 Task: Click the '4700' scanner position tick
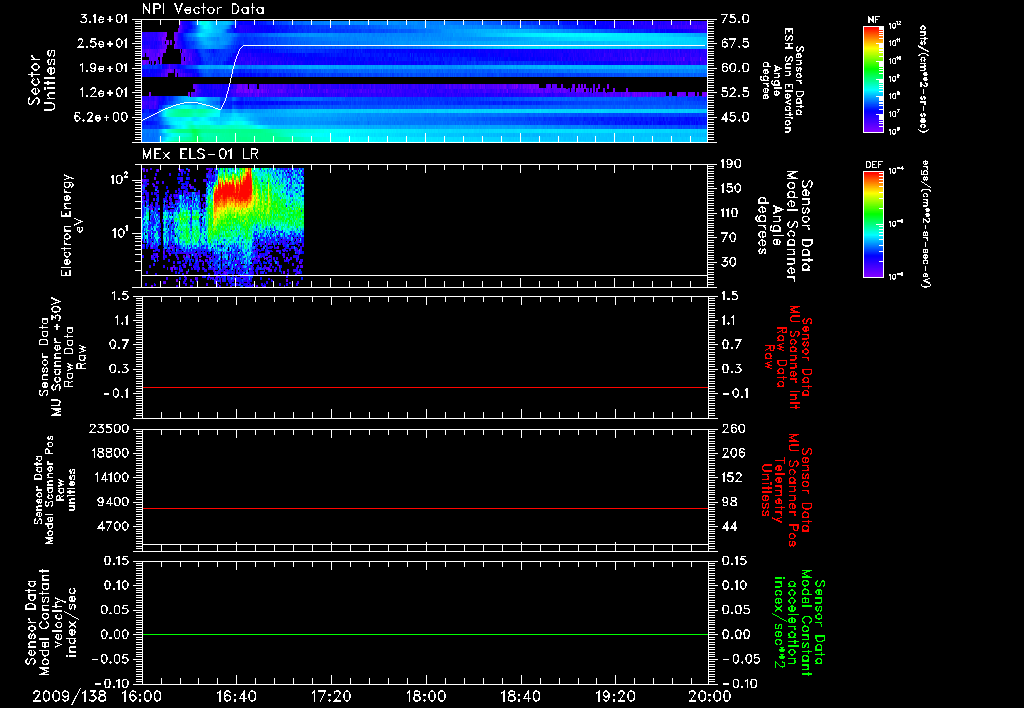click(113, 526)
